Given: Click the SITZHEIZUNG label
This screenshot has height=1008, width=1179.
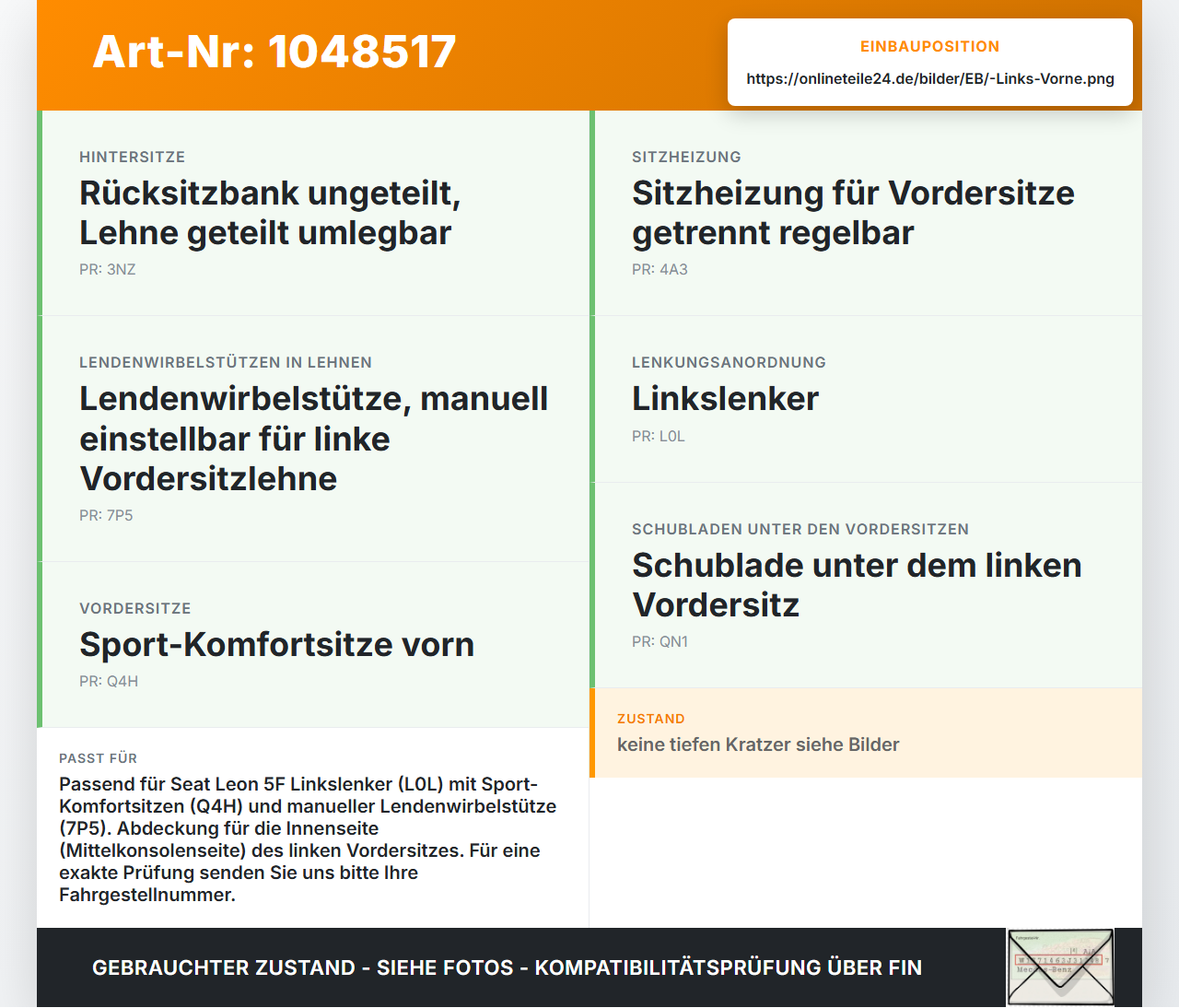Looking at the screenshot, I should tap(686, 157).
